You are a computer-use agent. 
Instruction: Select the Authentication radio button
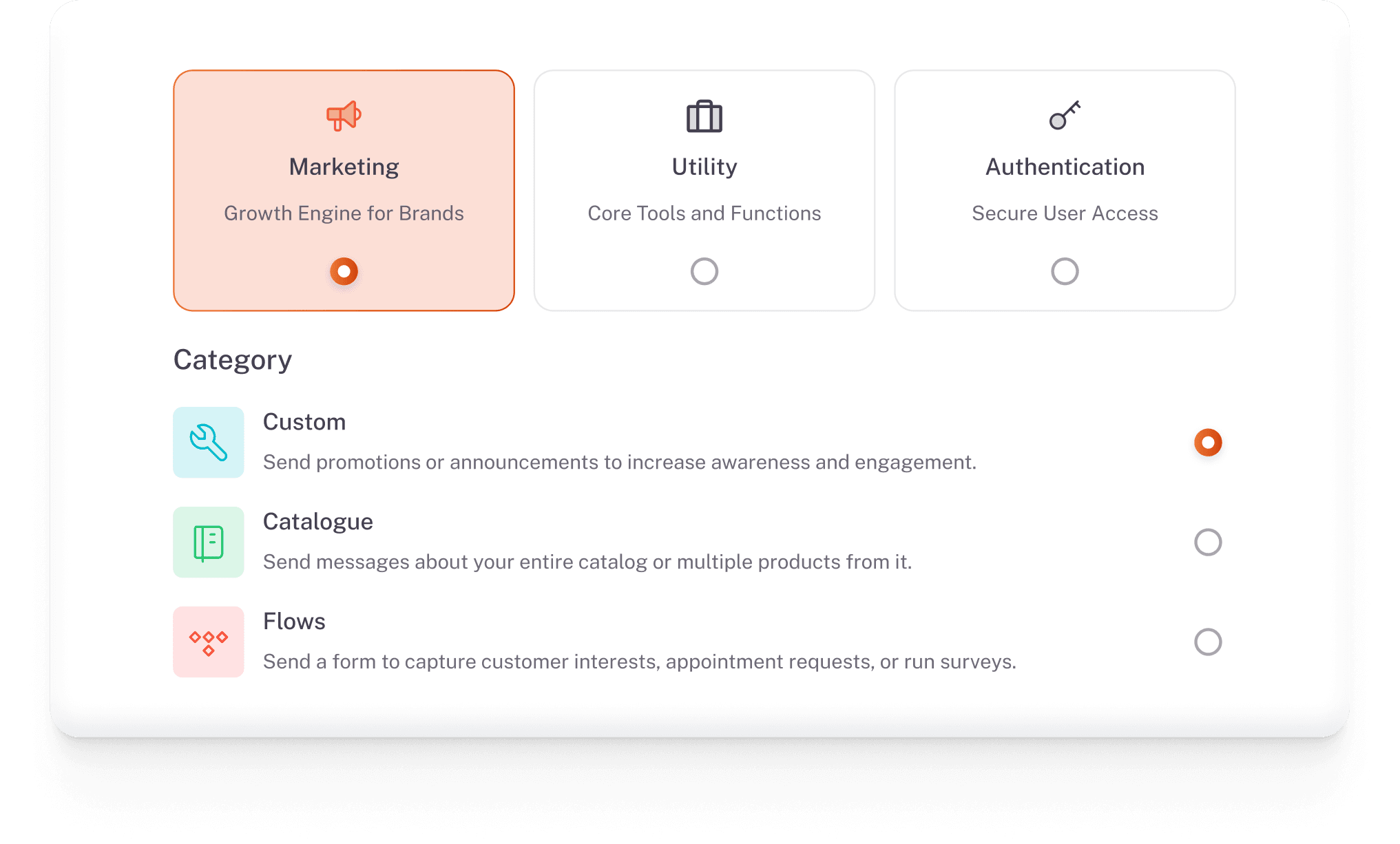1065,271
